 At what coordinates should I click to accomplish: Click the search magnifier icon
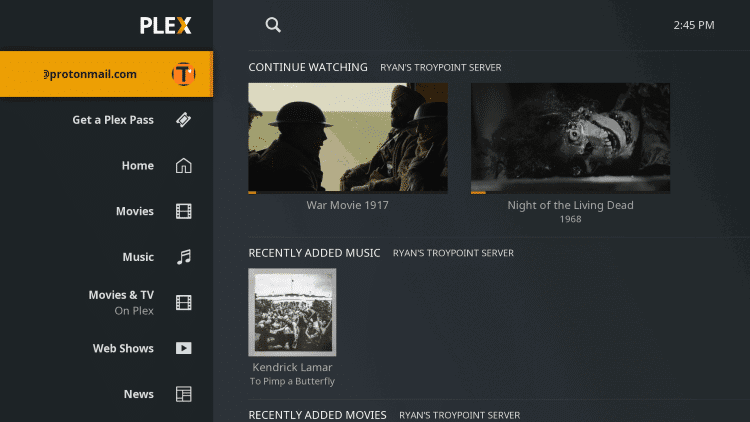coord(273,25)
